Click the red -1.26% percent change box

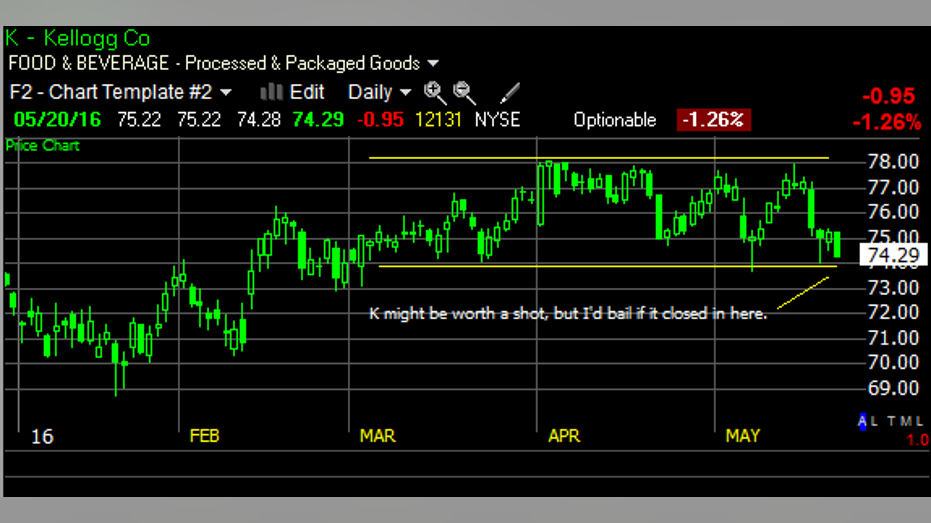[x=714, y=120]
